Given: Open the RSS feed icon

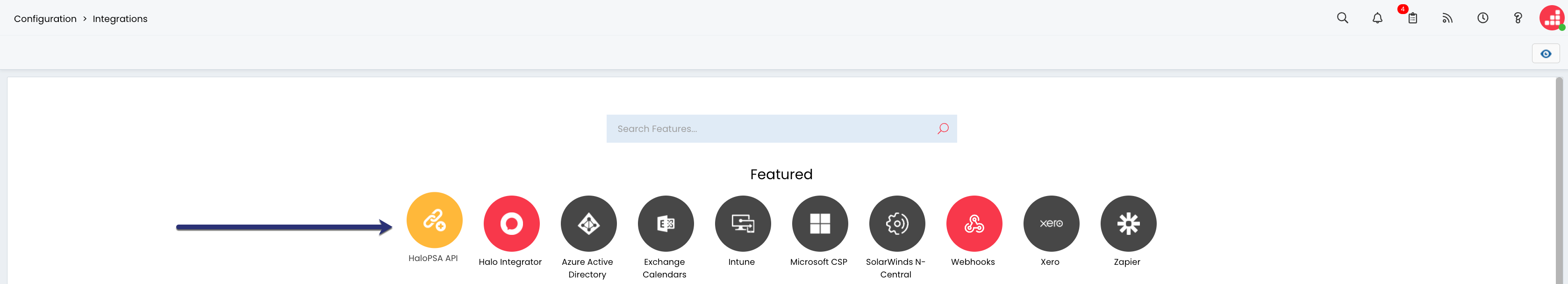Looking at the screenshot, I should 1447,18.
